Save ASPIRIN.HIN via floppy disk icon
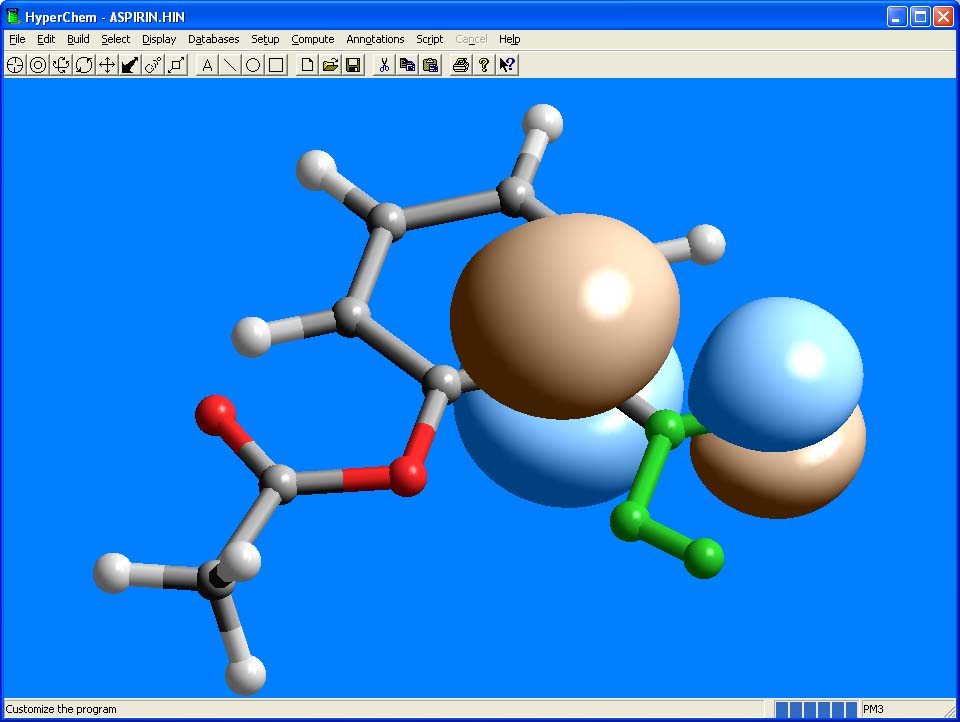The width and height of the screenshot is (960, 722). pos(353,65)
